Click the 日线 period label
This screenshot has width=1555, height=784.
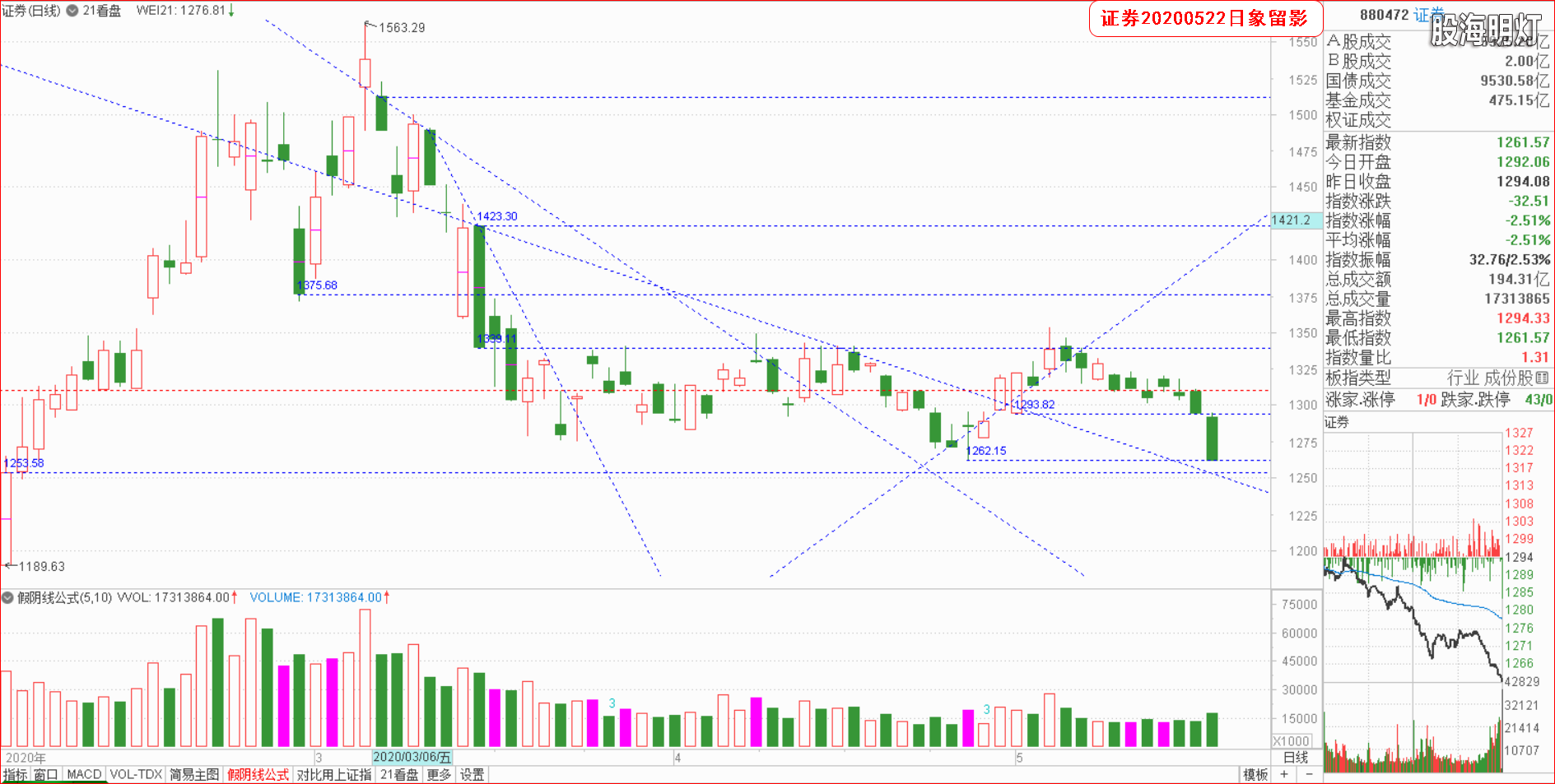click(1295, 758)
